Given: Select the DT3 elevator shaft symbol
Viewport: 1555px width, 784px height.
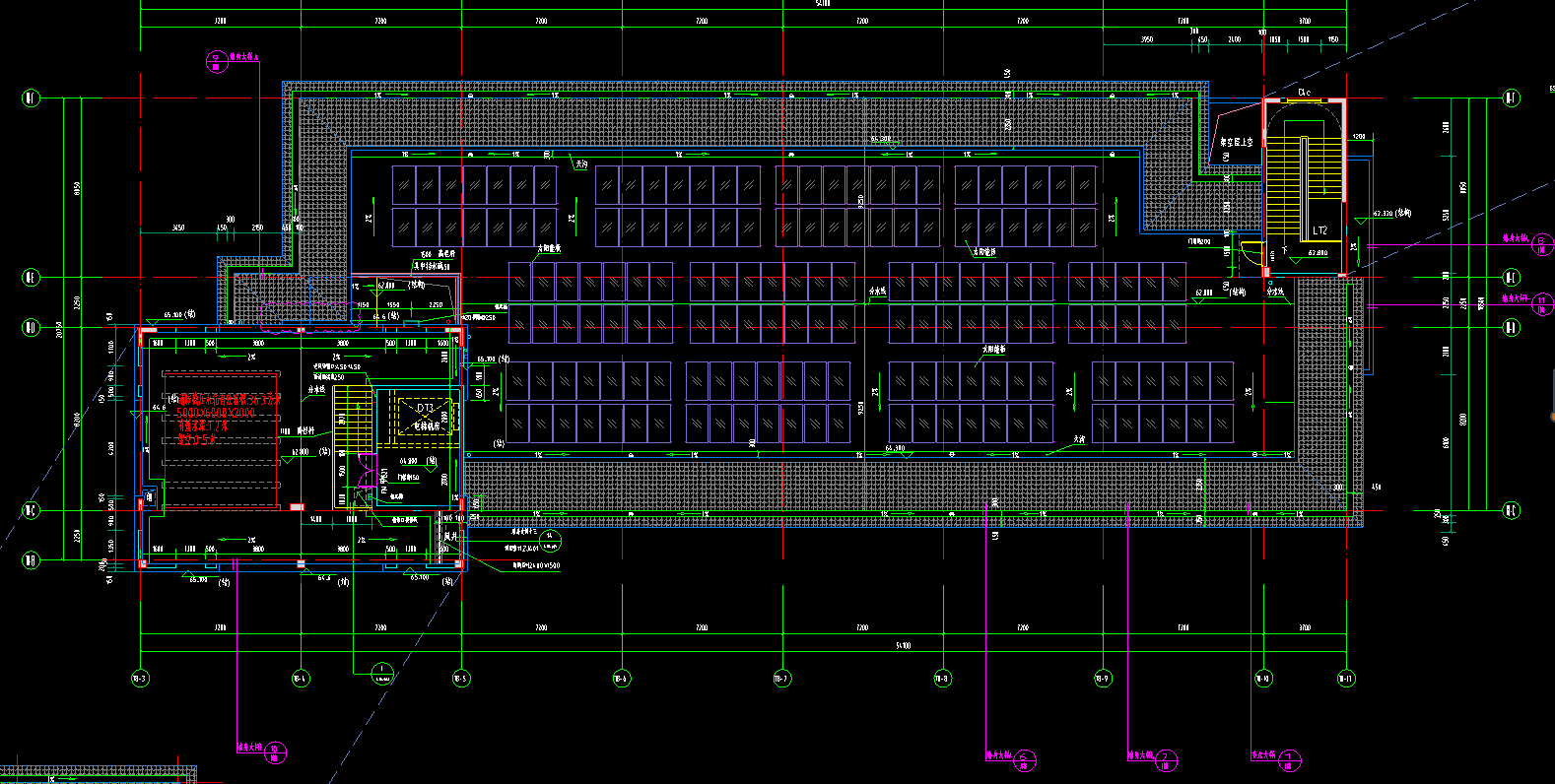Looking at the screenshot, I should click(425, 418).
